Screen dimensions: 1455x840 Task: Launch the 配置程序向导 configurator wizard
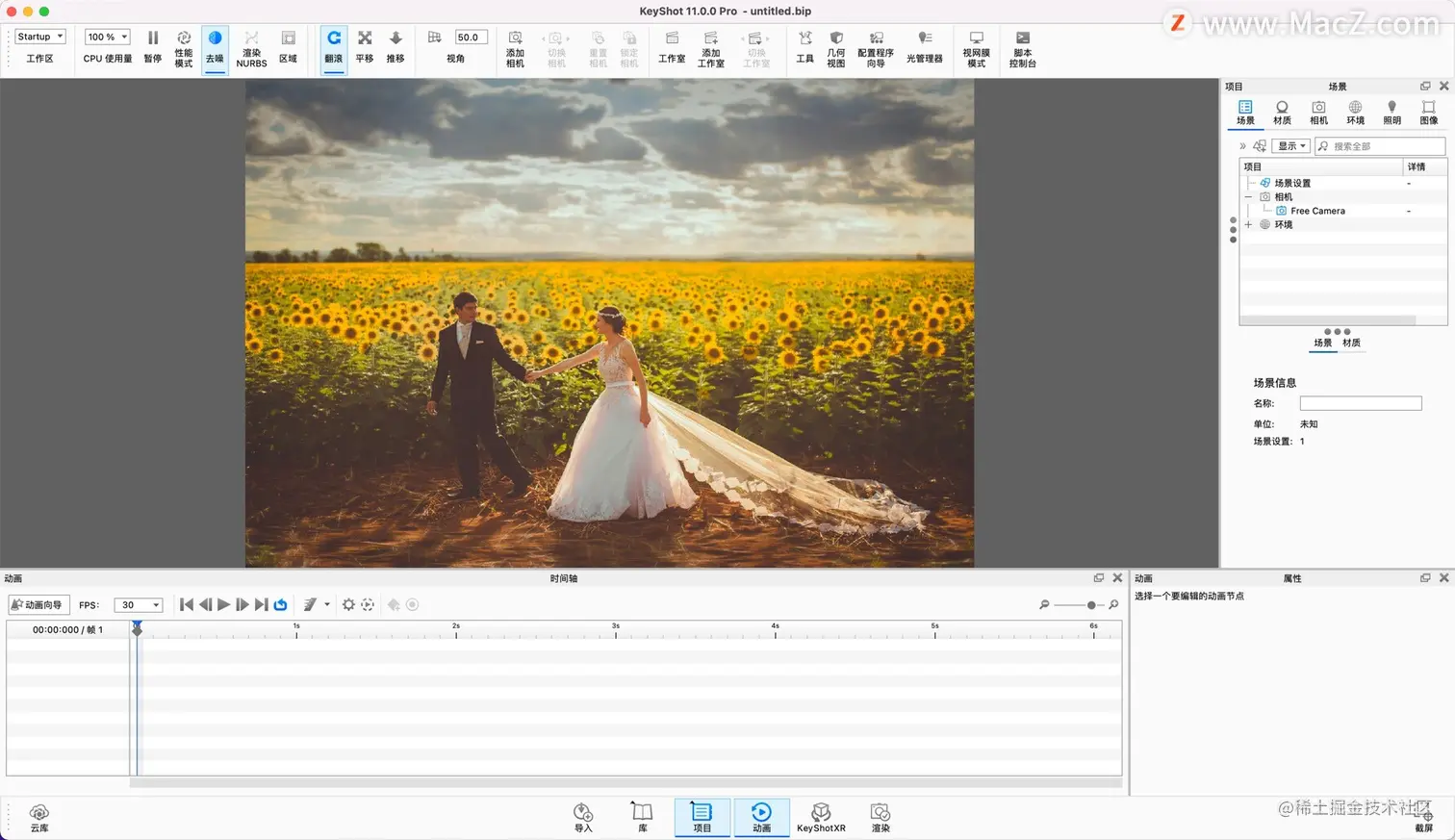(x=876, y=47)
